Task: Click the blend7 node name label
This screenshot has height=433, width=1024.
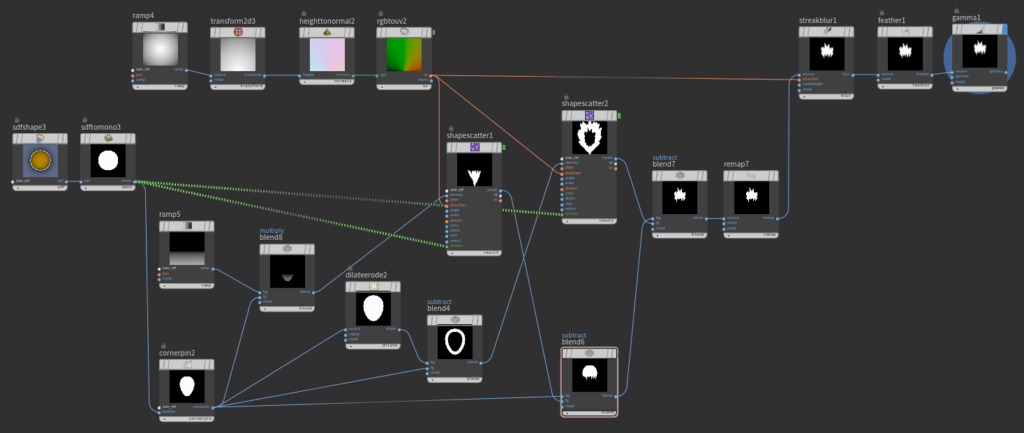Action: click(x=666, y=163)
